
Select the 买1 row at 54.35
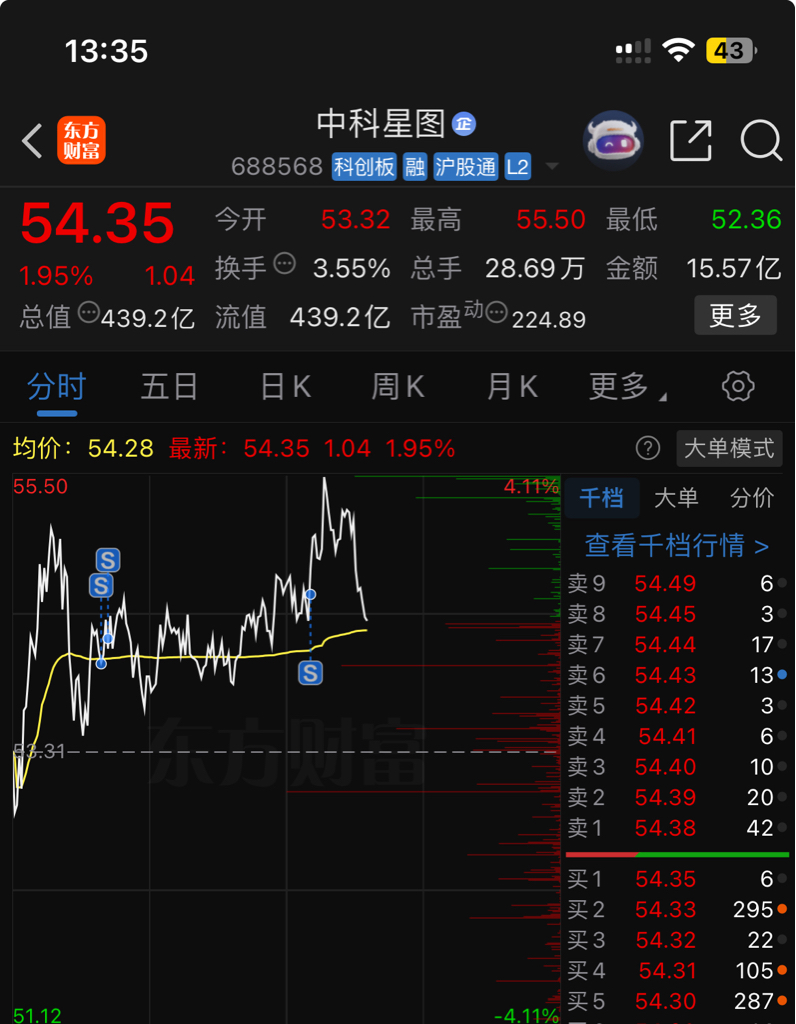click(677, 879)
